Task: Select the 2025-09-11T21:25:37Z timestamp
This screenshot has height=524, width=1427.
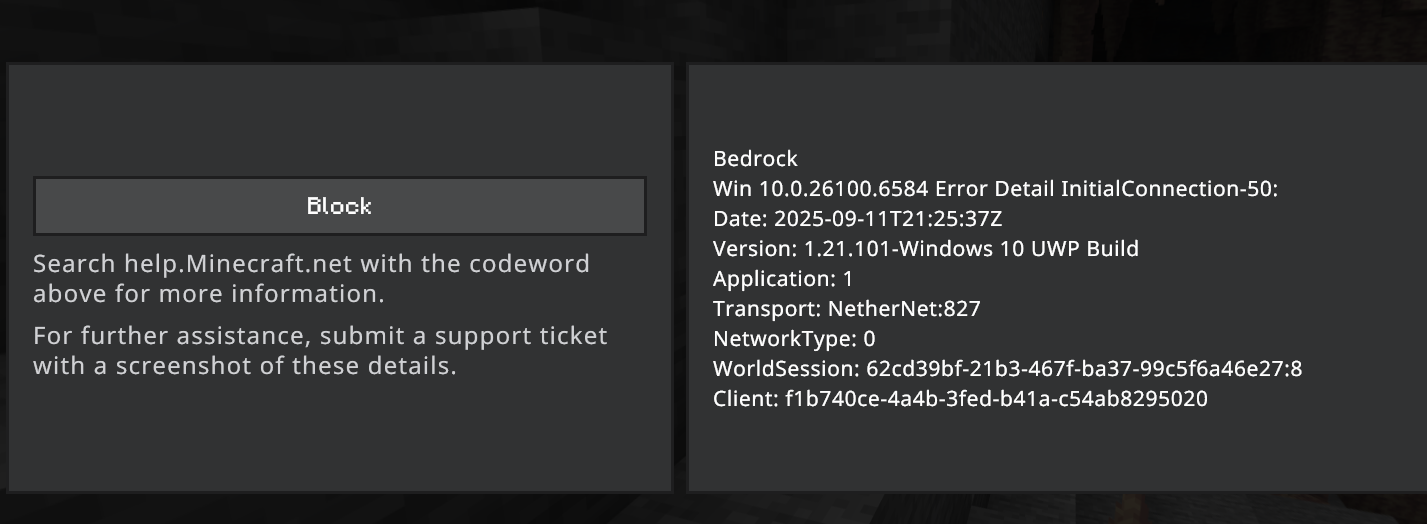Action: click(887, 219)
